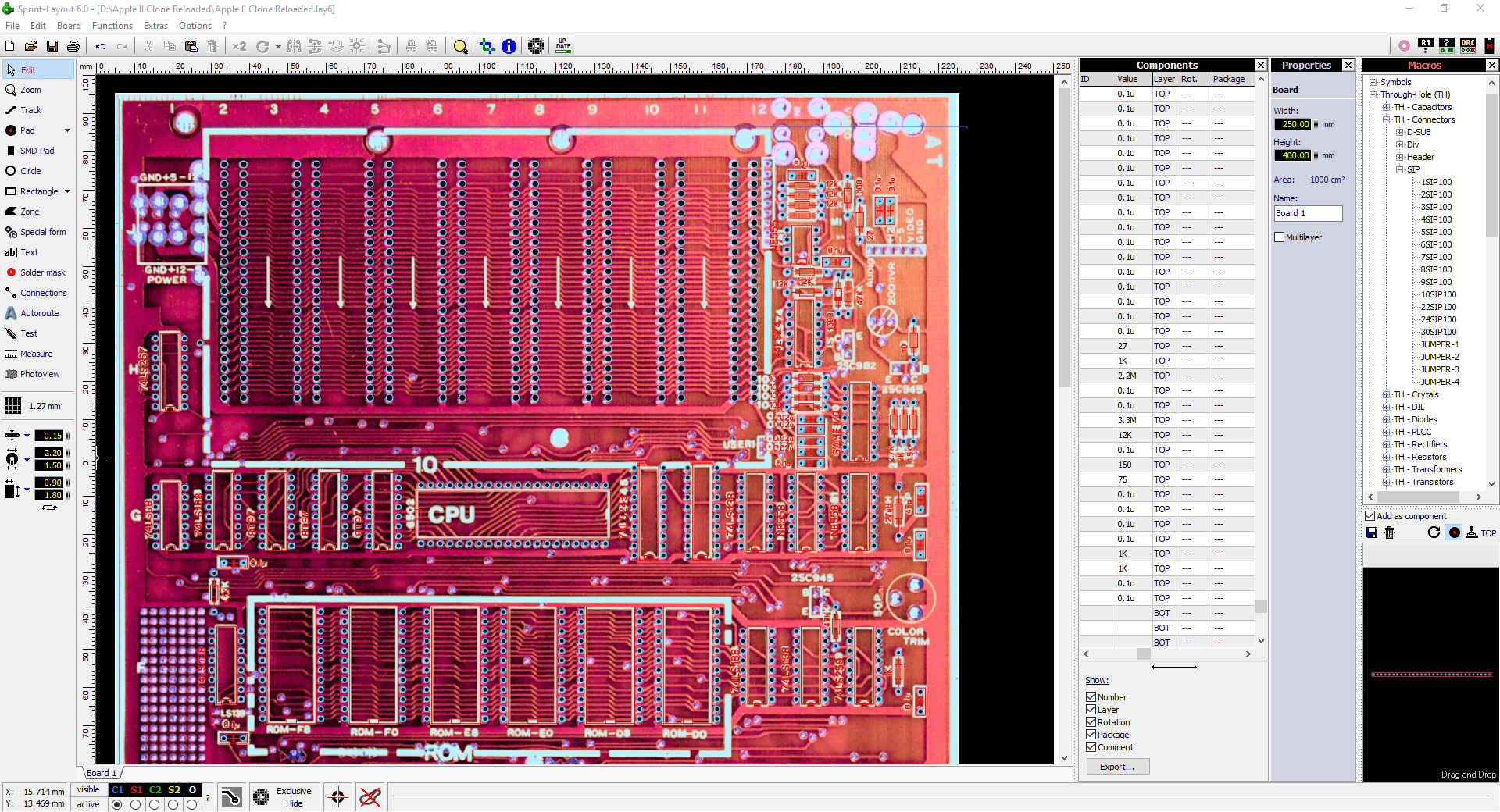This screenshot has height=812, width=1500.
Task: Click the Open file folder icon
Action: [x=30, y=46]
